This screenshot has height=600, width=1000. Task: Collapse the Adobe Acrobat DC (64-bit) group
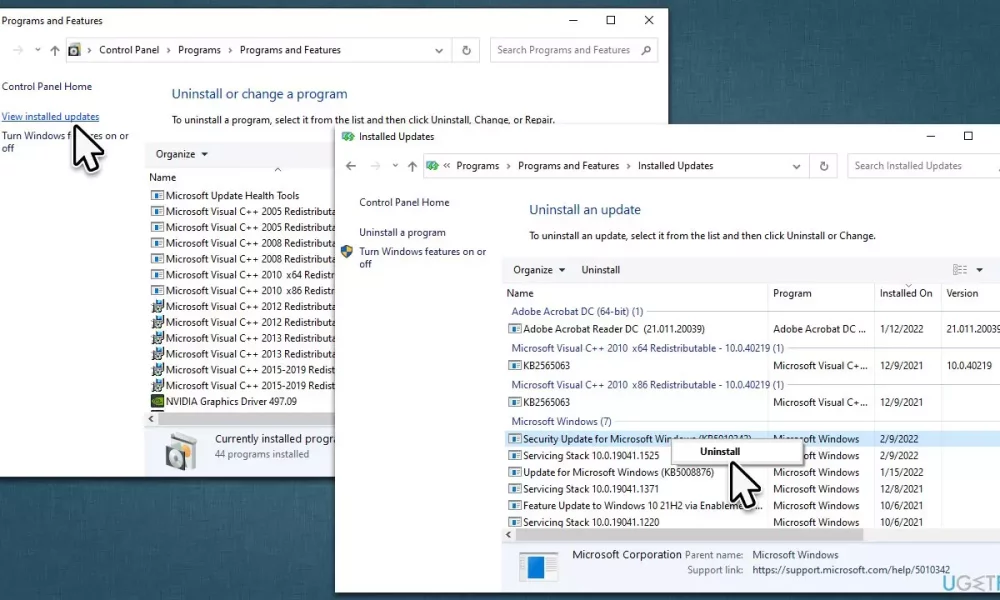[x=577, y=312]
